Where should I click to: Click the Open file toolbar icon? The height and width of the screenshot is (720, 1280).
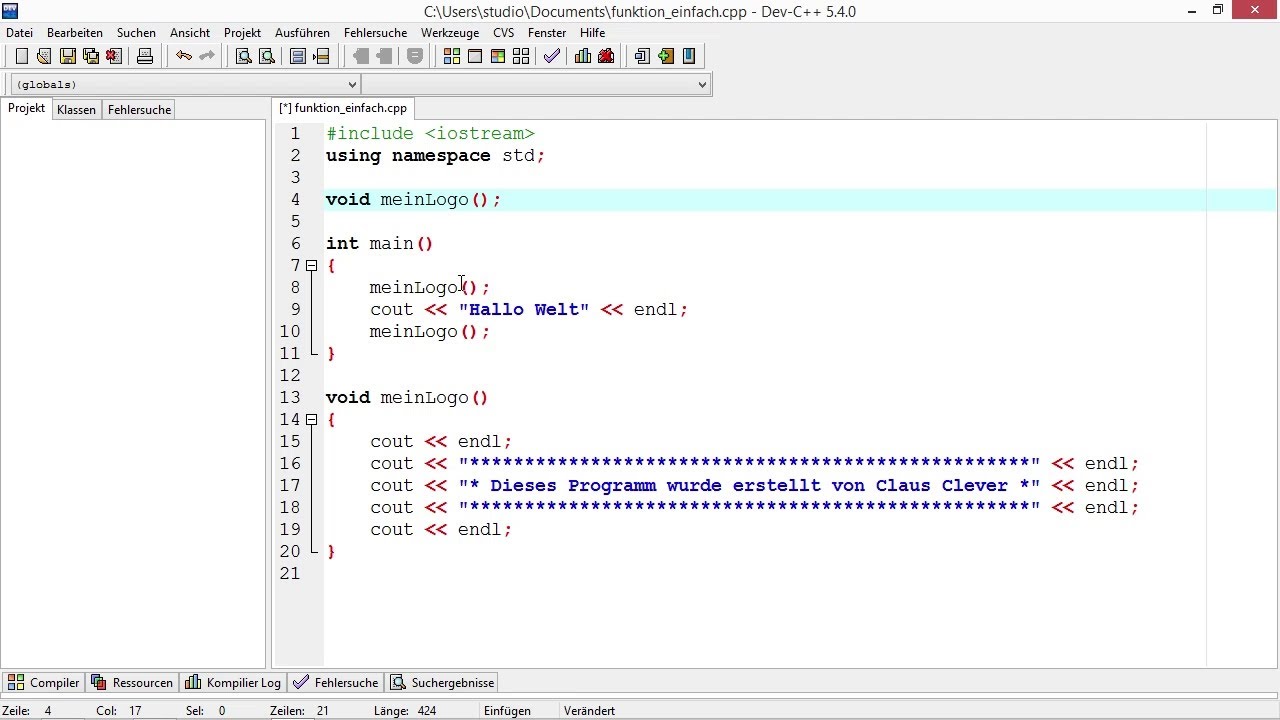point(44,56)
